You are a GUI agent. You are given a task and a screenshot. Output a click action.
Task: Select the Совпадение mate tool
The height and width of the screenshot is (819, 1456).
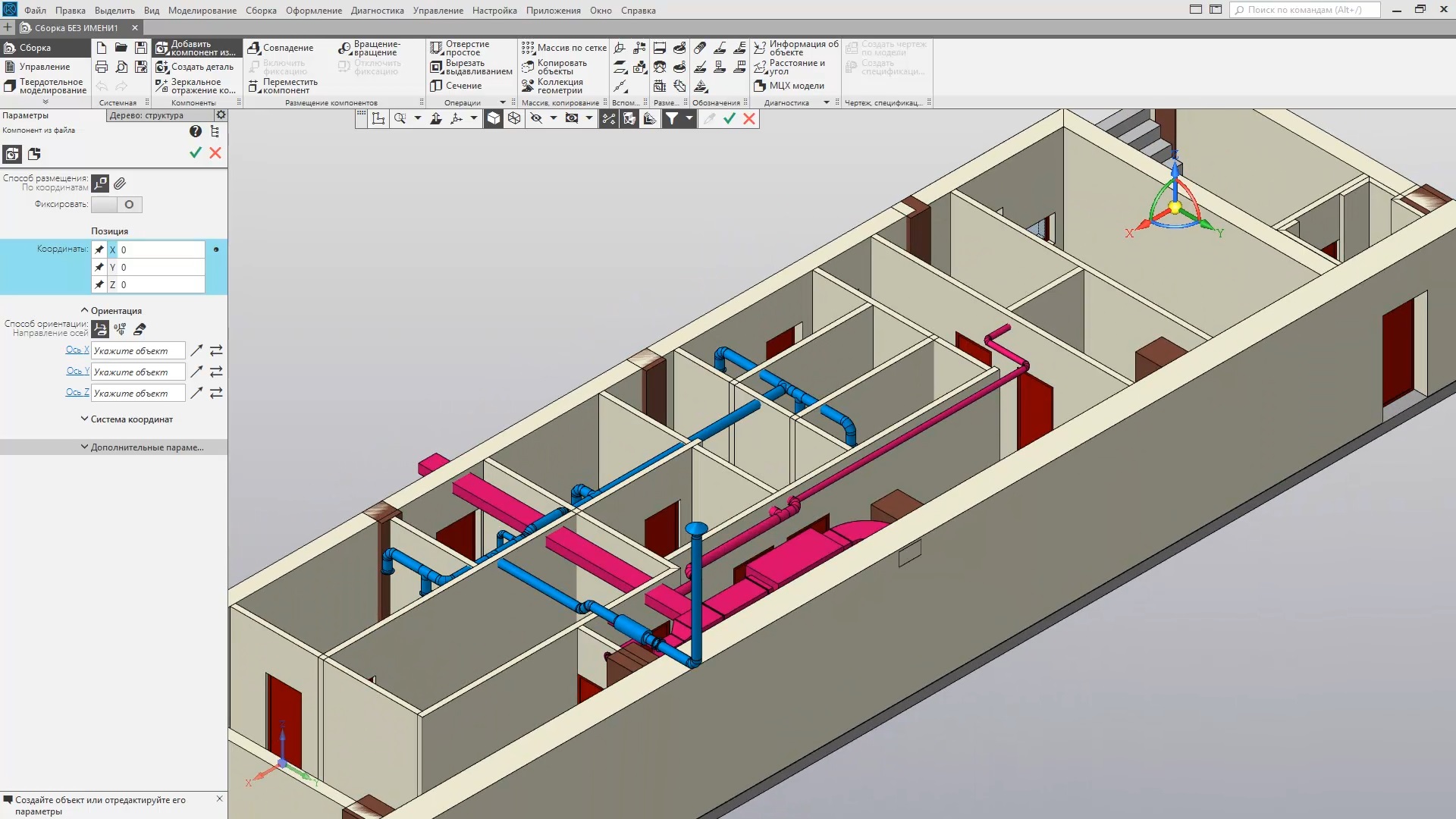281,48
